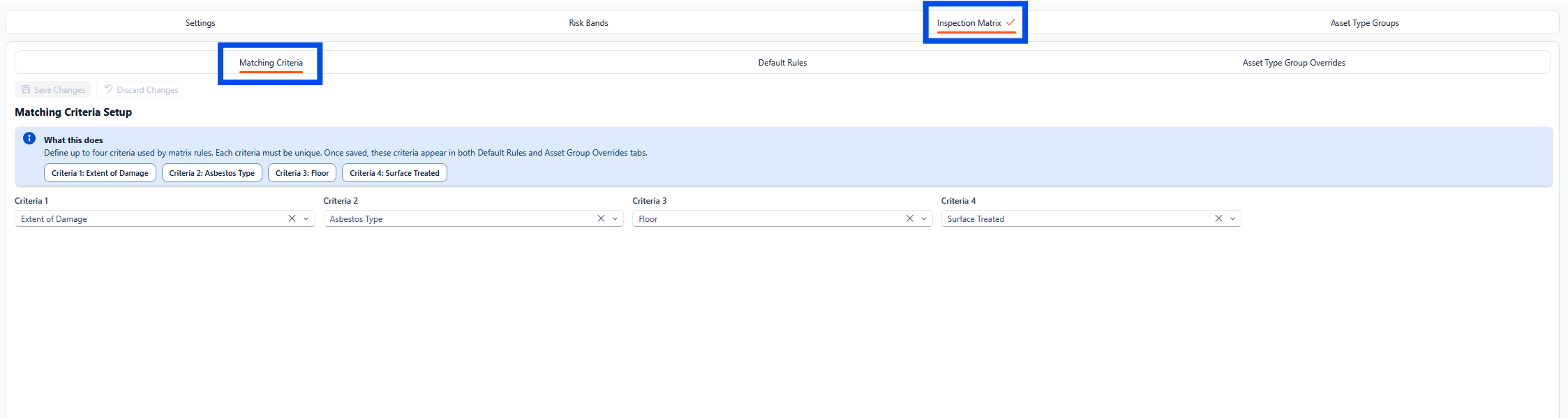Image resolution: width=1568 pixels, height=418 pixels.
Task: Open Asset Type Group Overrides sub-tab
Action: [1293, 63]
